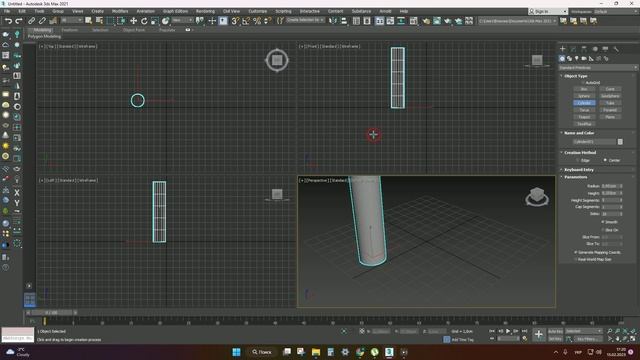Activate the Select and Rotate tool
The width and height of the screenshot is (640, 360).
pyautogui.click(x=144, y=21)
